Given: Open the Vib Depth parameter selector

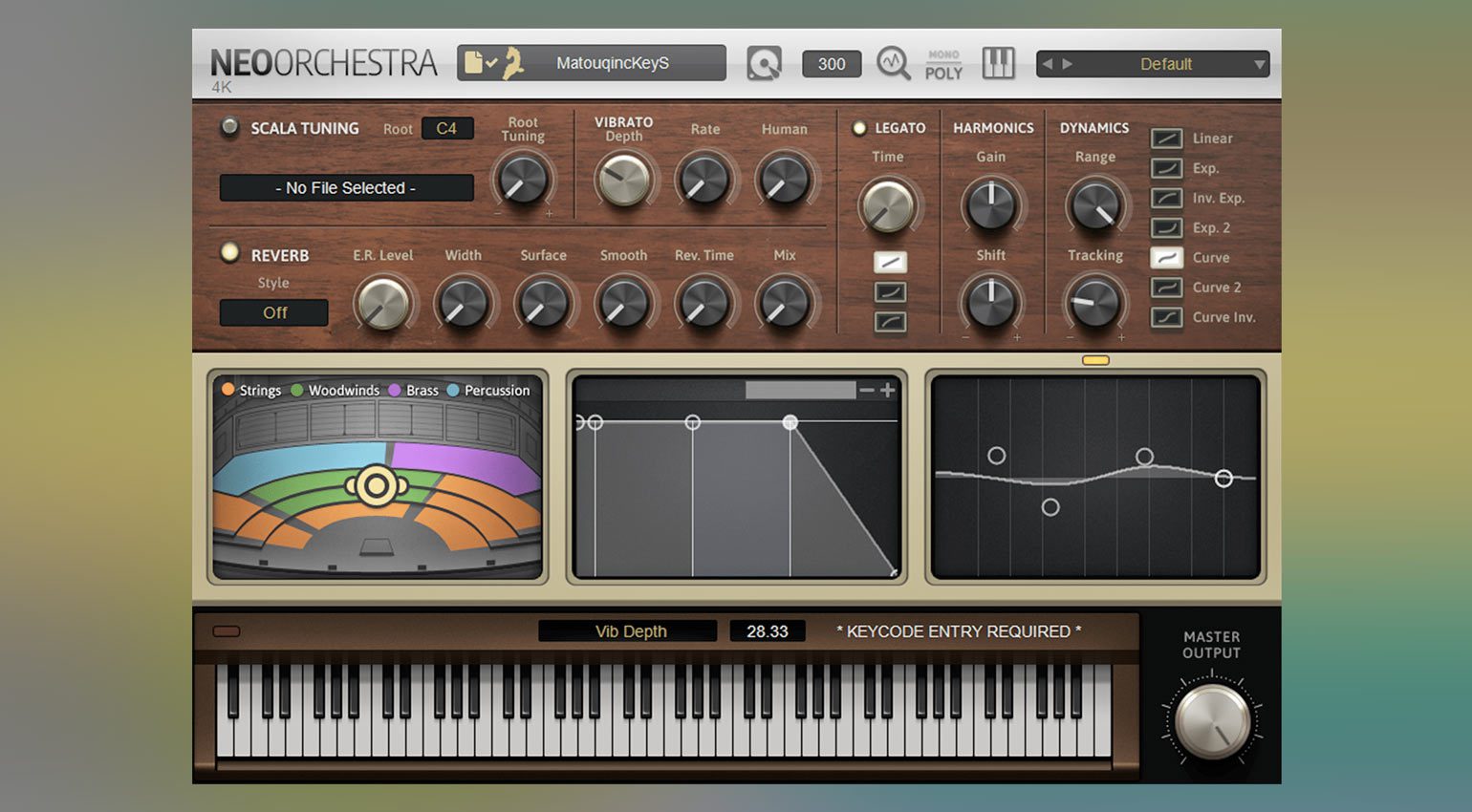Looking at the screenshot, I should (628, 631).
